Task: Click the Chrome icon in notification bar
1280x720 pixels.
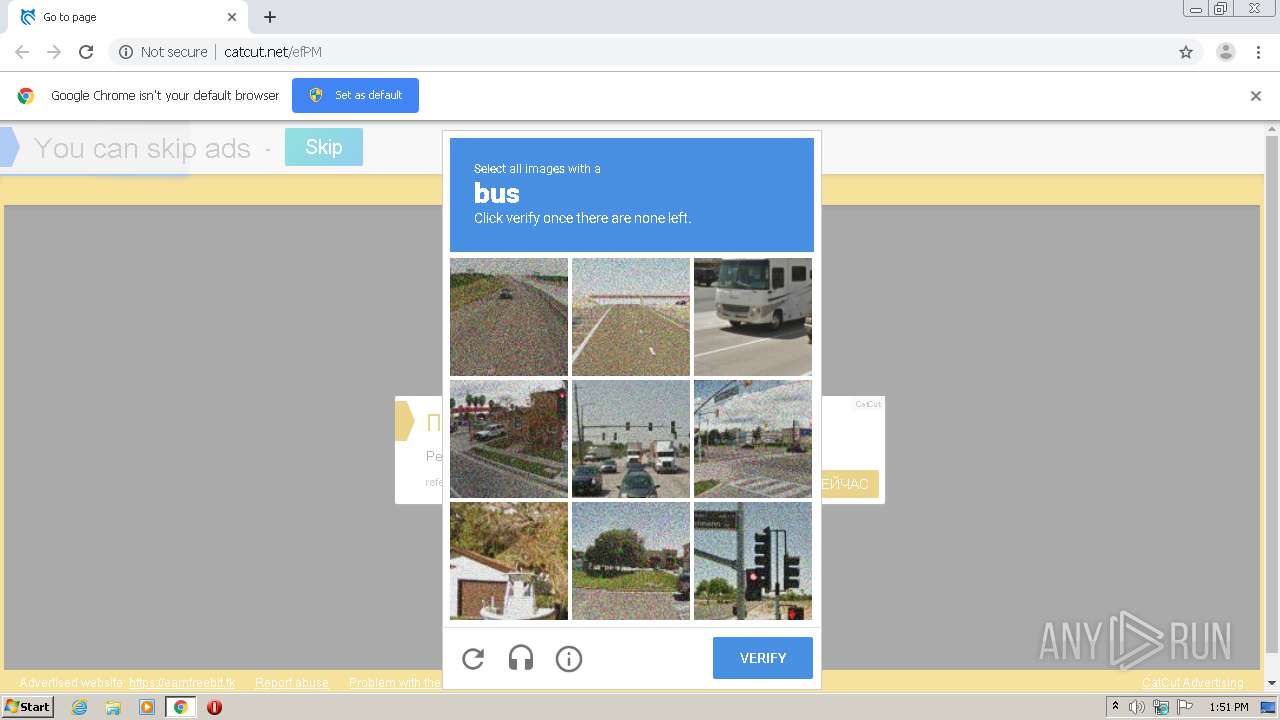Action: 26,96
